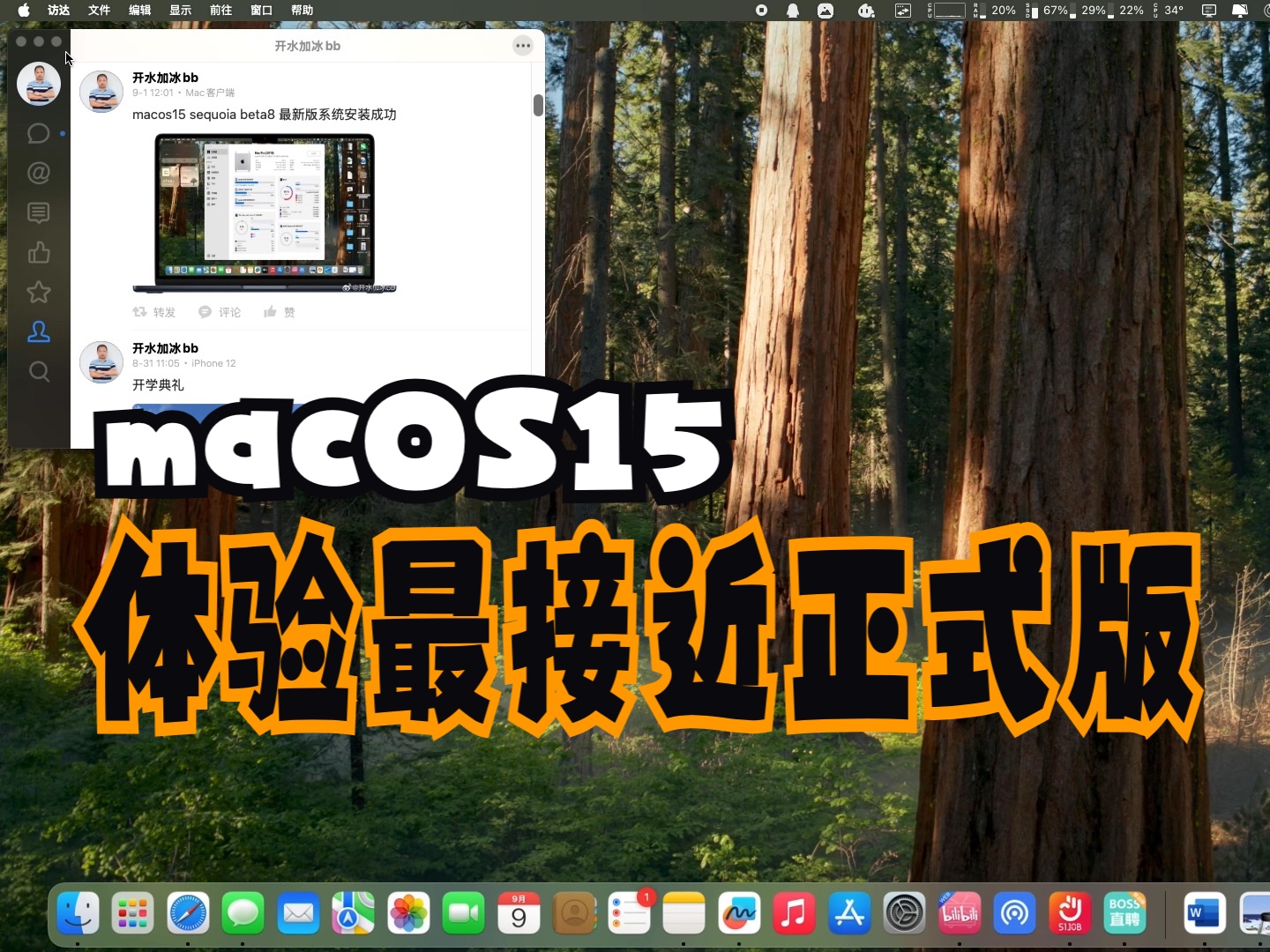Open the Apple menu
This screenshot has height=952, width=1270.
point(24,11)
